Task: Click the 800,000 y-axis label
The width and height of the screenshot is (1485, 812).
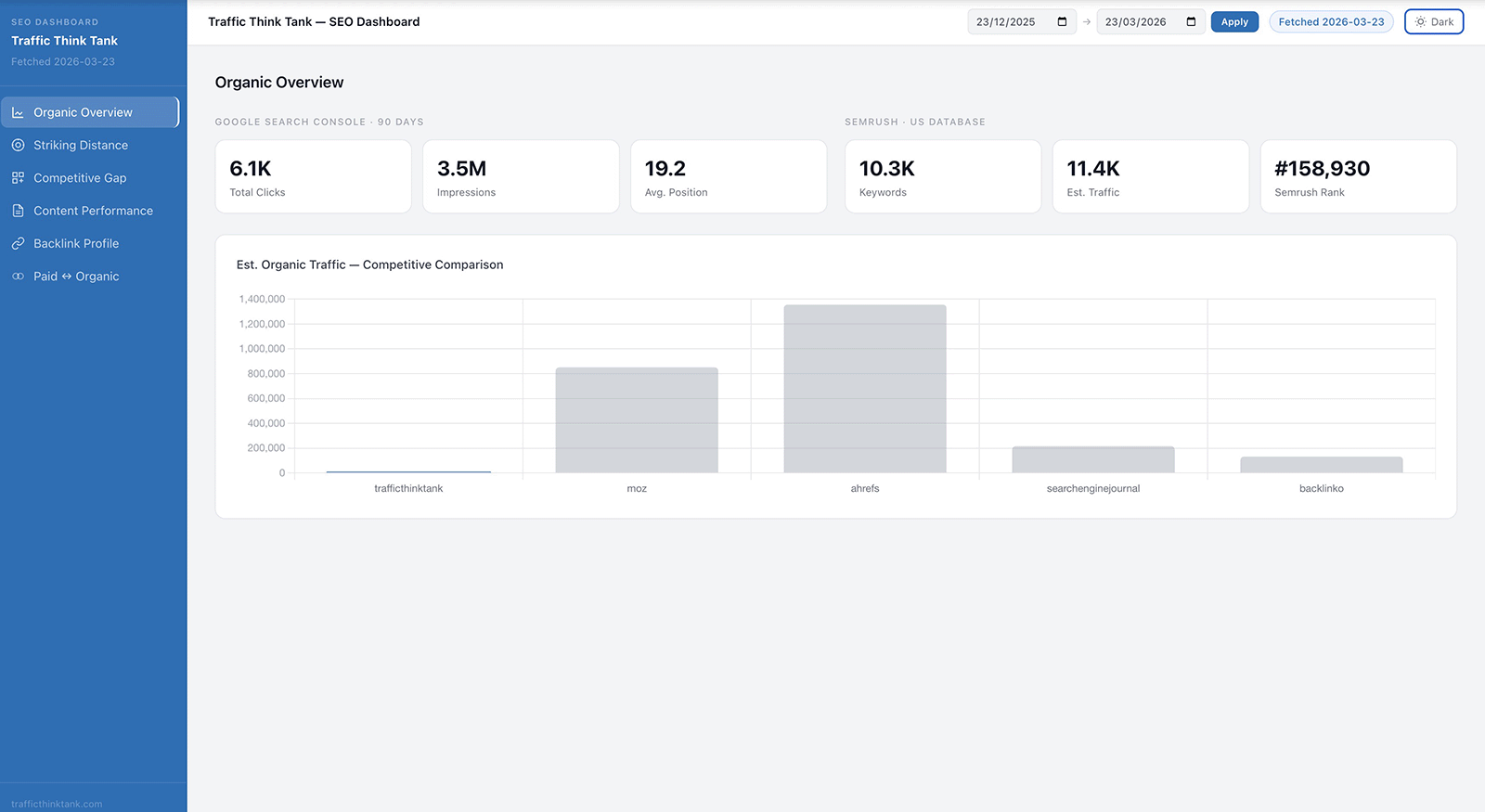Action: coord(265,373)
